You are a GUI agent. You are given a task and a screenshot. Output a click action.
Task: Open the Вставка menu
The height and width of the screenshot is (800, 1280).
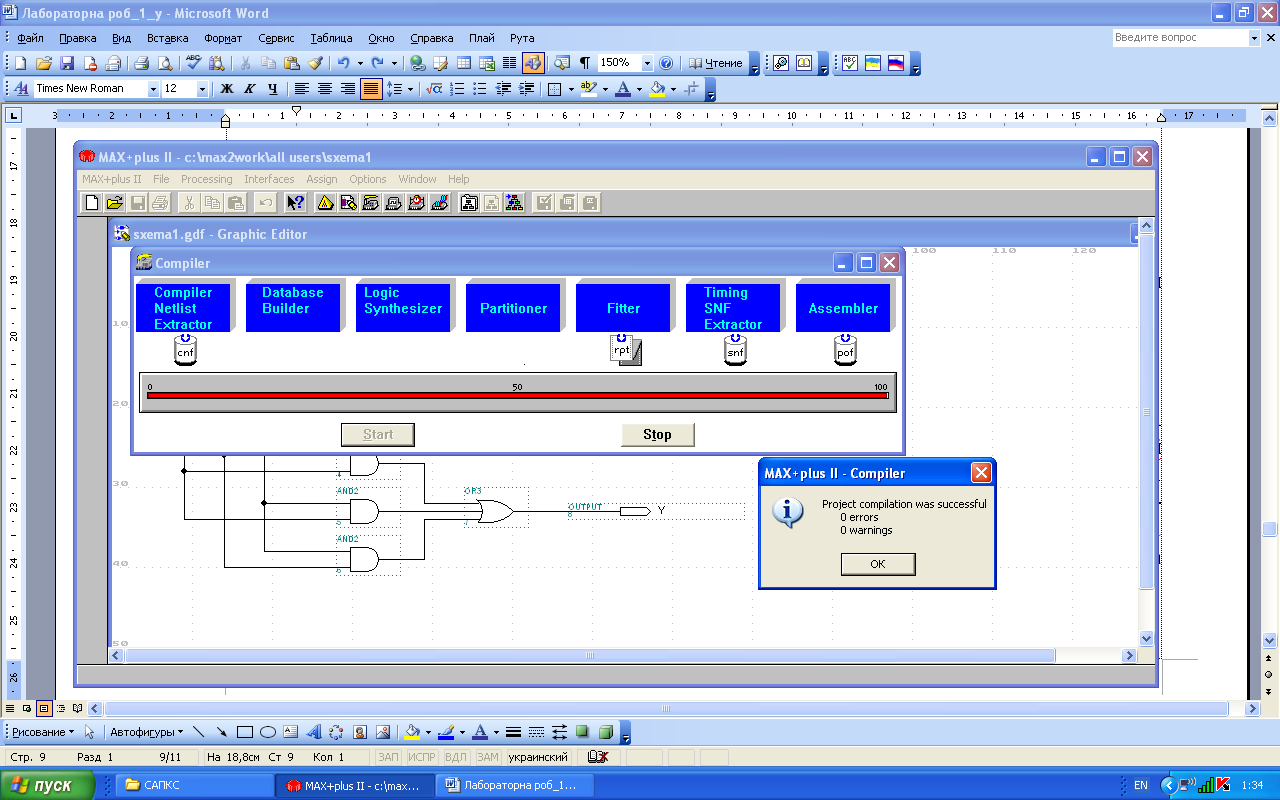pos(167,38)
